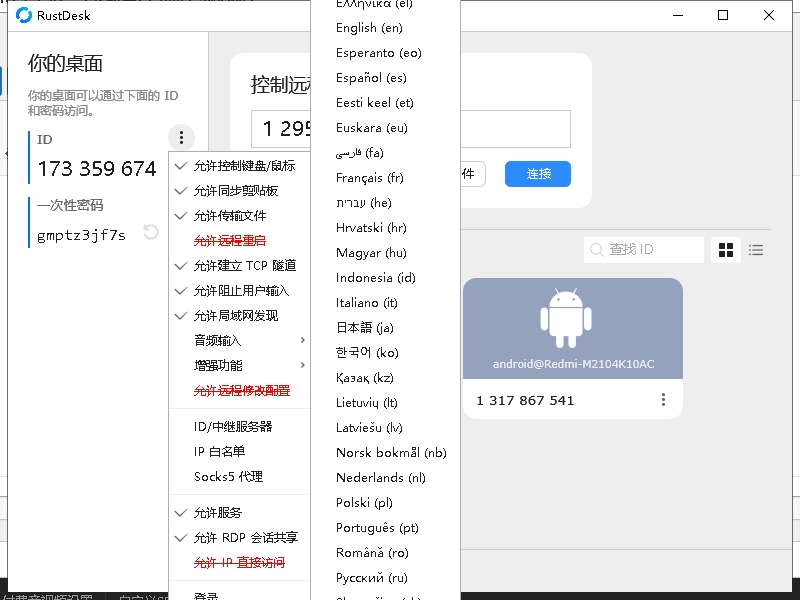Screen dimensions: 800x600
Task: Toggle 允许控制键盘/鼠标 option
Action: click(x=240, y=166)
